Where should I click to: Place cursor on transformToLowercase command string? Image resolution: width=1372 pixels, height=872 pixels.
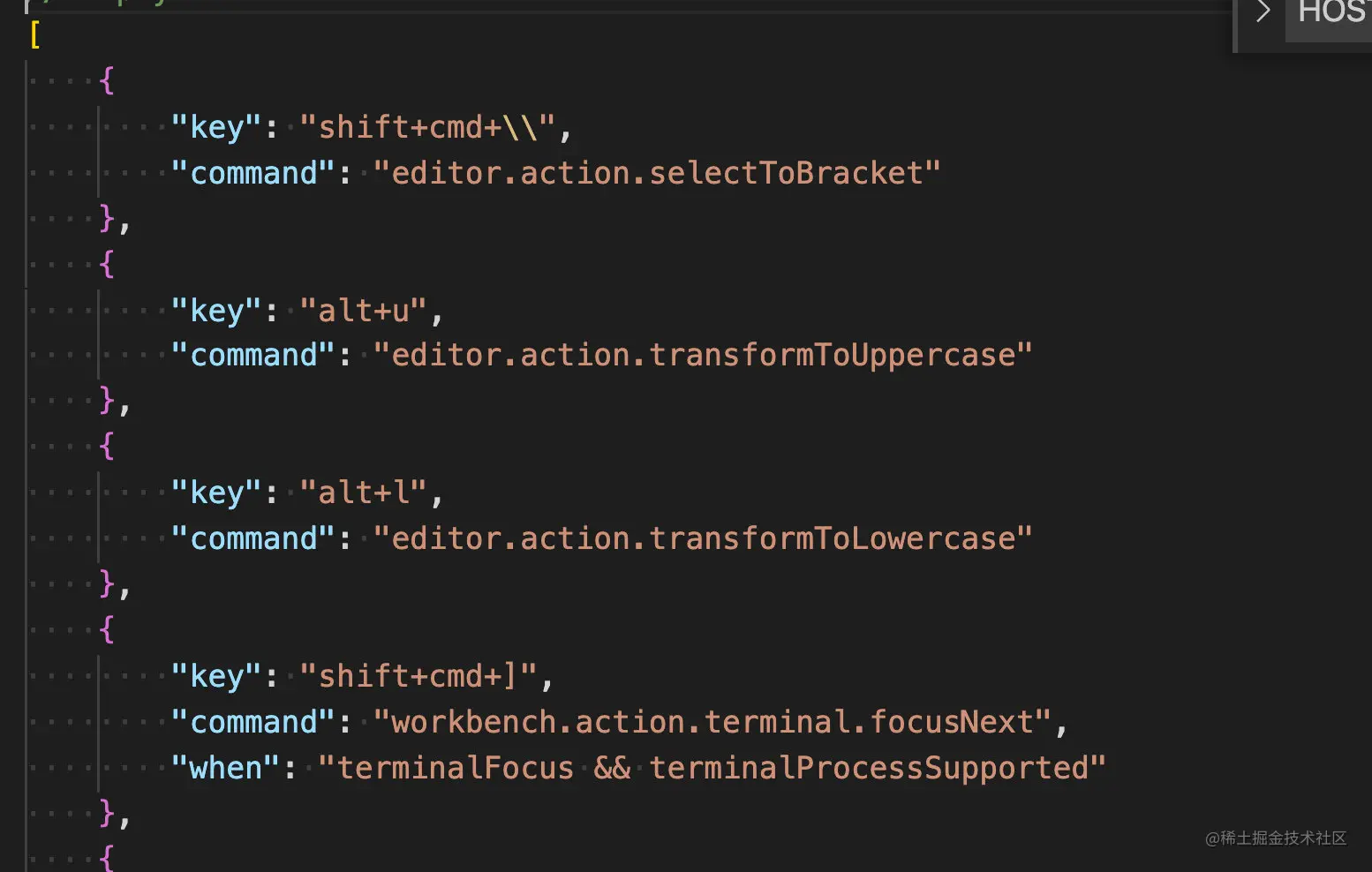click(x=703, y=538)
